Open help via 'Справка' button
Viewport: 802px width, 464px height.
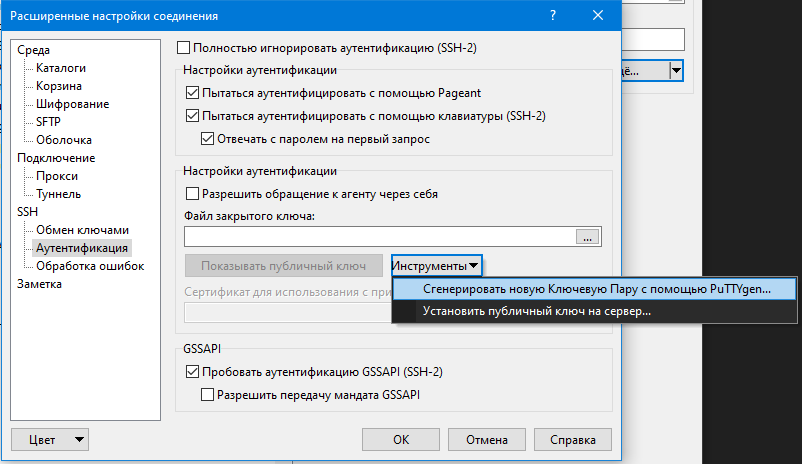tap(573, 439)
